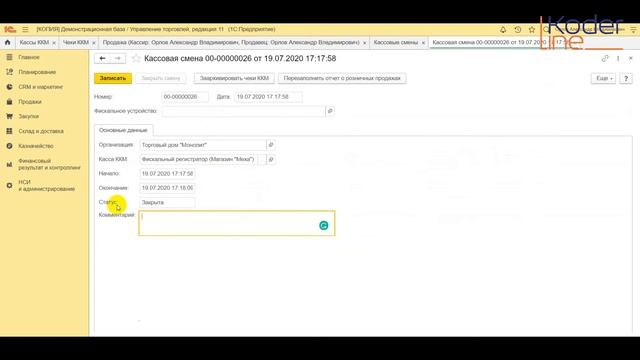
Task: Switch to the Кассовые смены tab
Action: point(396,42)
